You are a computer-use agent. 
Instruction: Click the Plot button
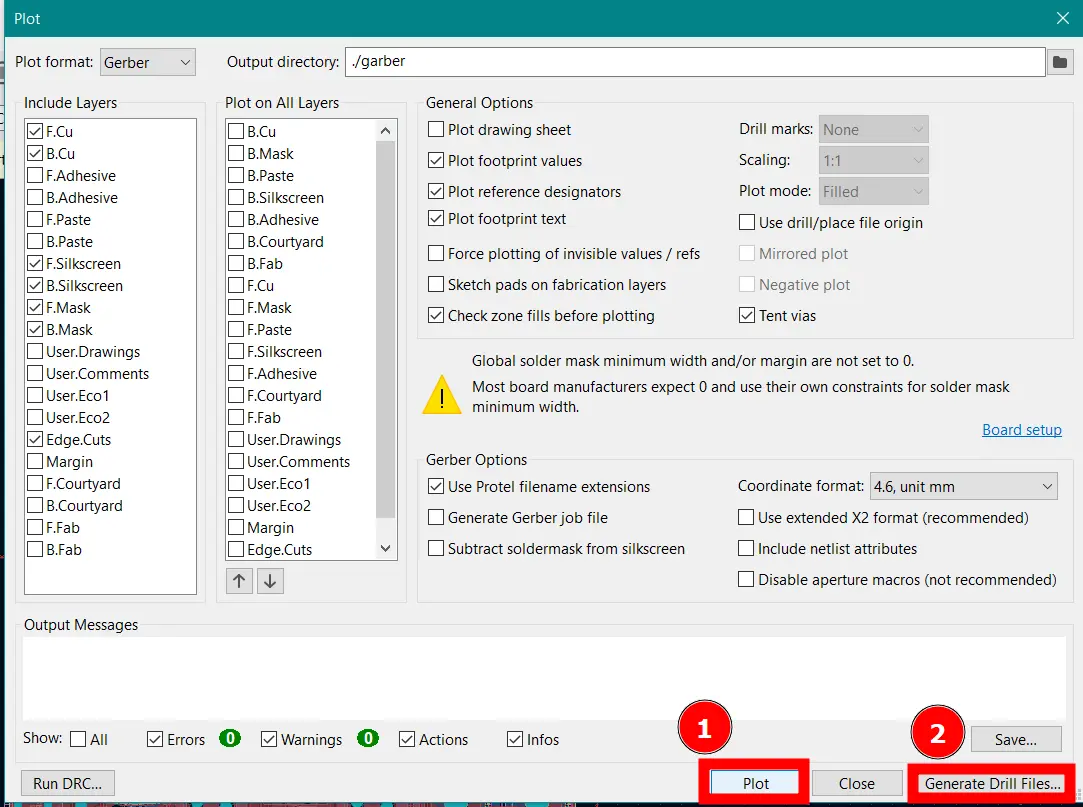tap(756, 783)
